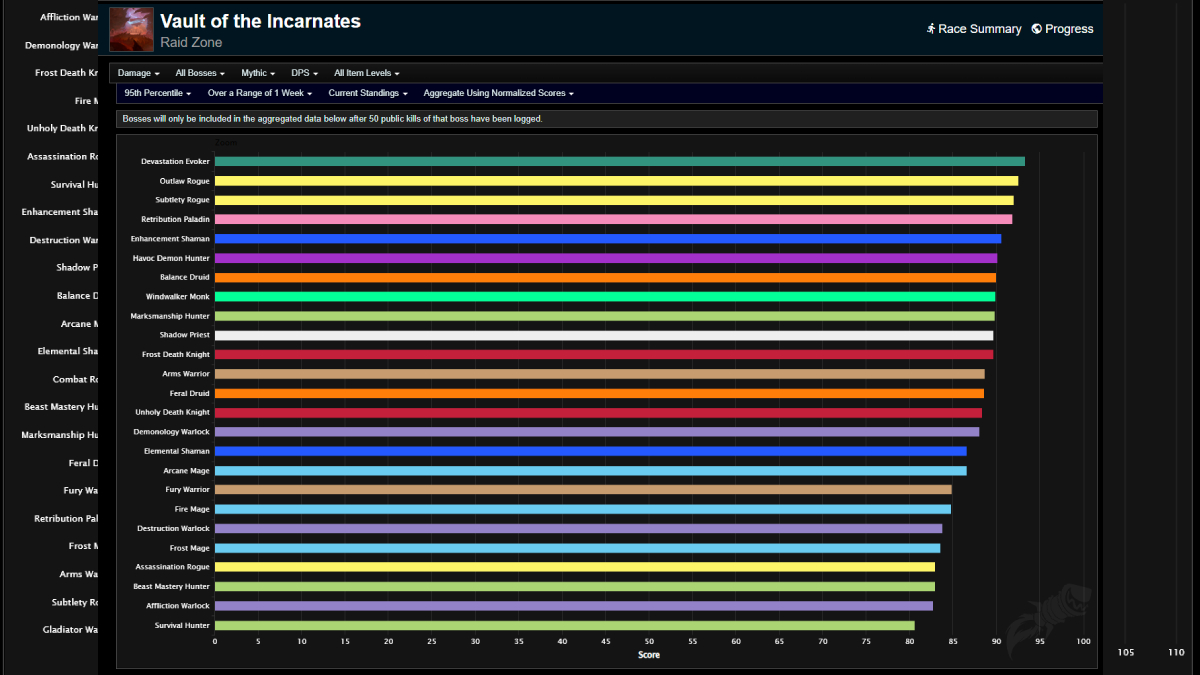Screen dimensions: 1200x675
Task: Expand the Over a Range of 1 Week dropdown
Action: click(259, 92)
